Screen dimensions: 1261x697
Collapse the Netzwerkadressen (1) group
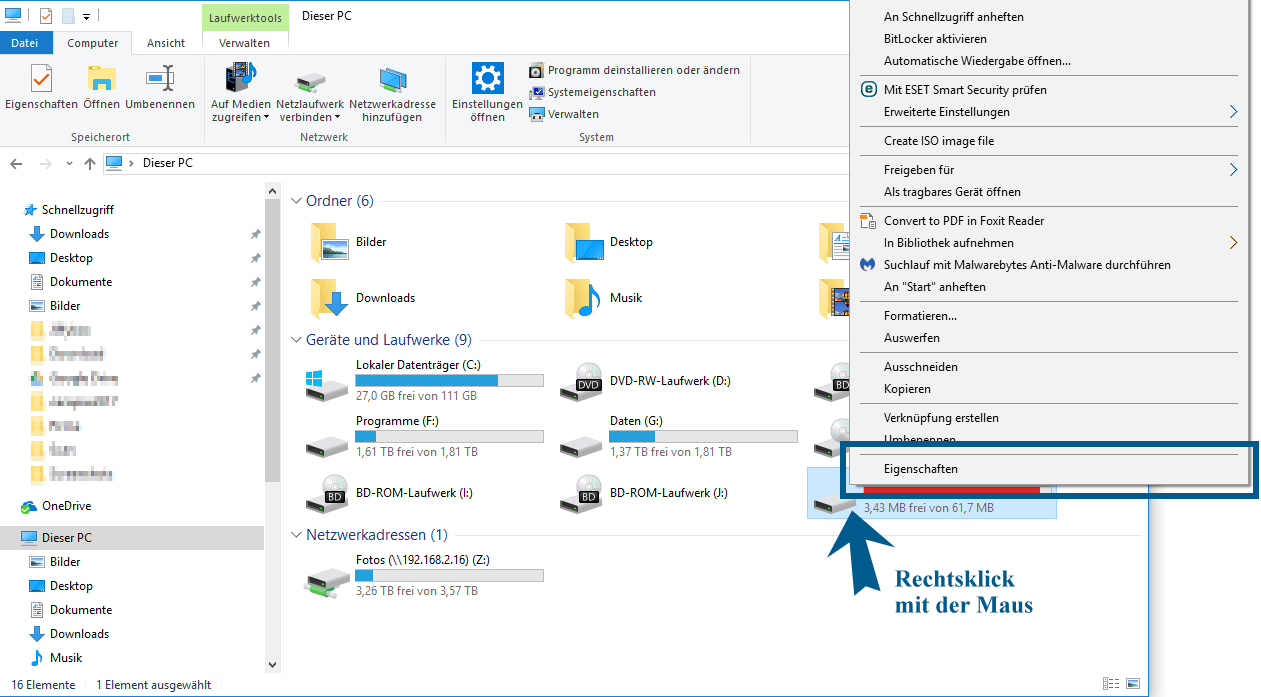coord(296,535)
